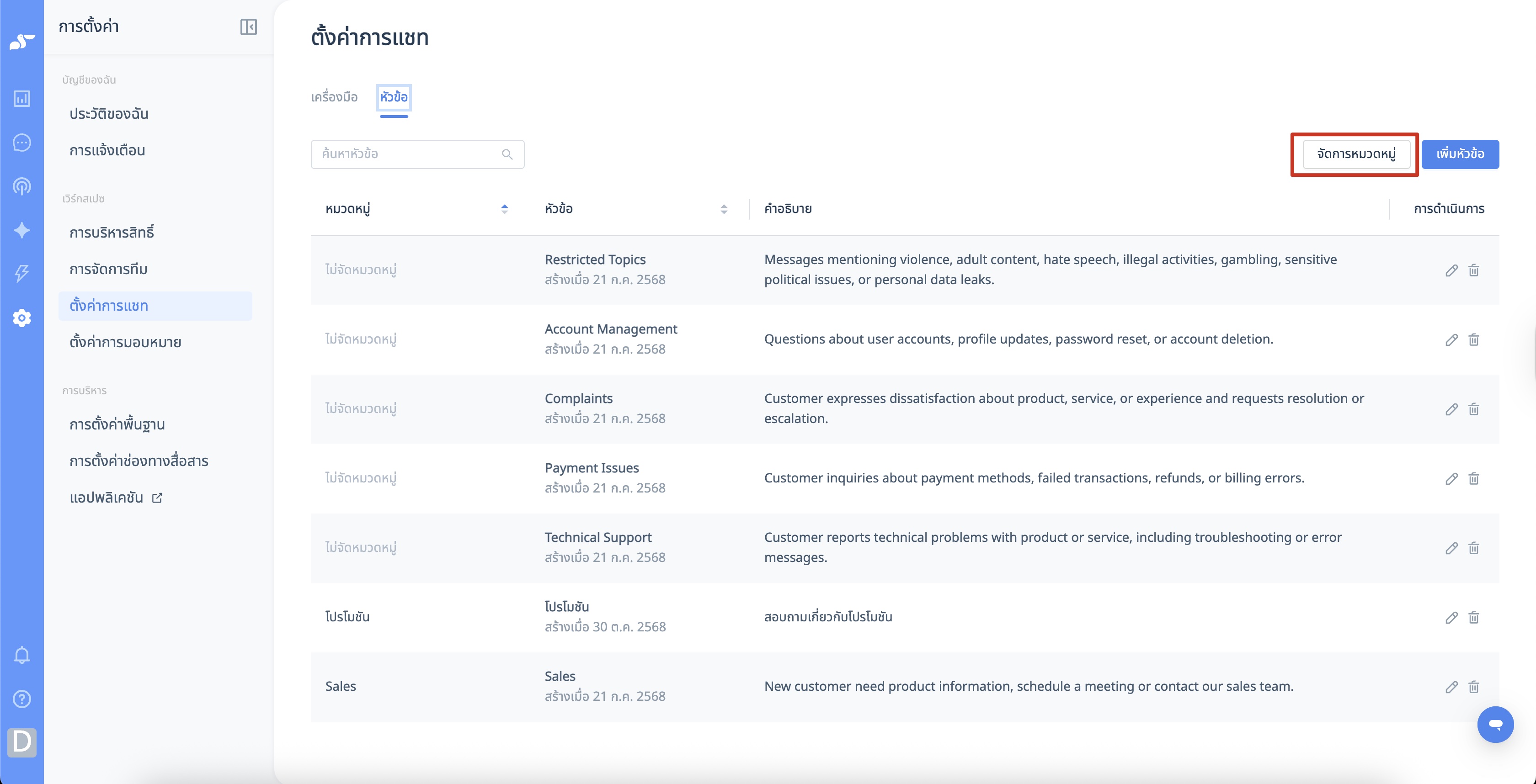Edit the Sales topic row

(x=1451, y=687)
